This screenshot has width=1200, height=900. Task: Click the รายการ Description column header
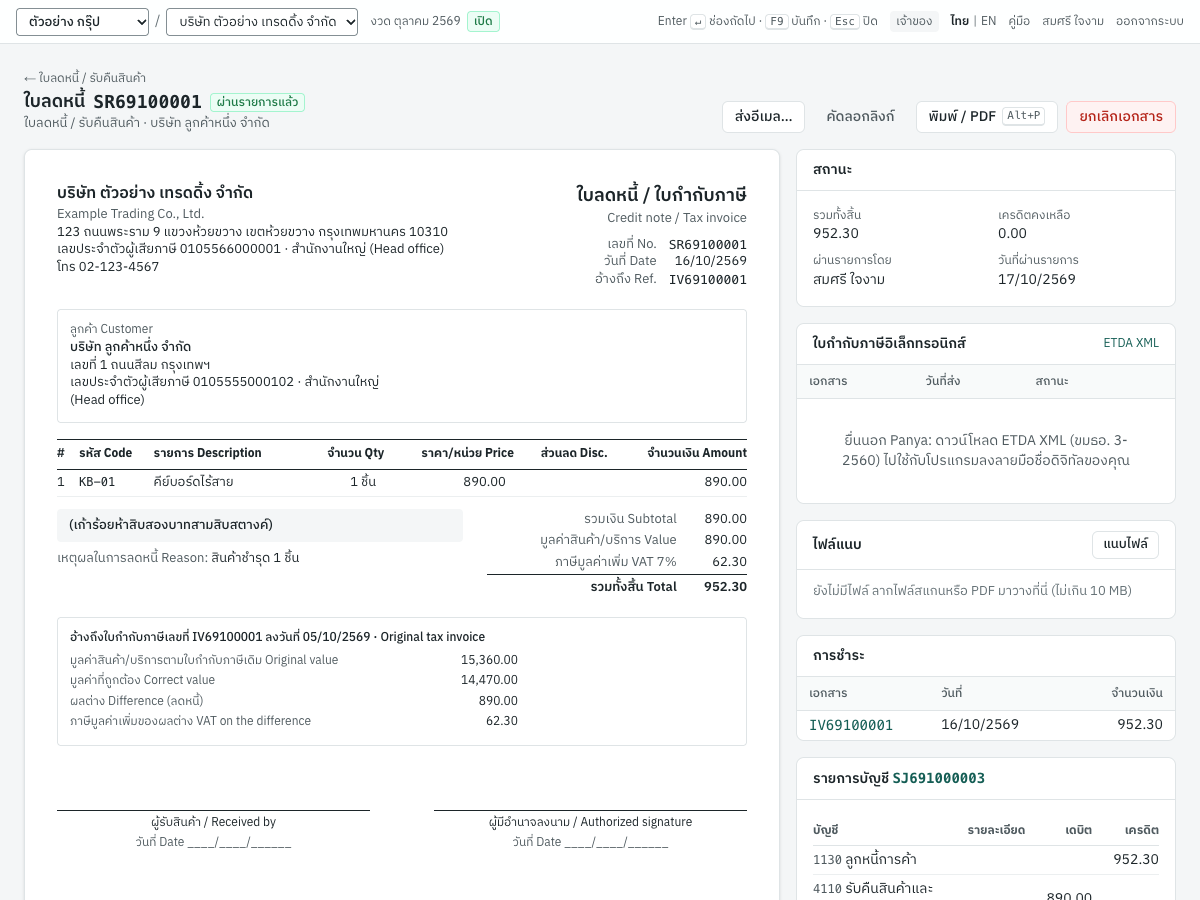[x=207, y=453]
